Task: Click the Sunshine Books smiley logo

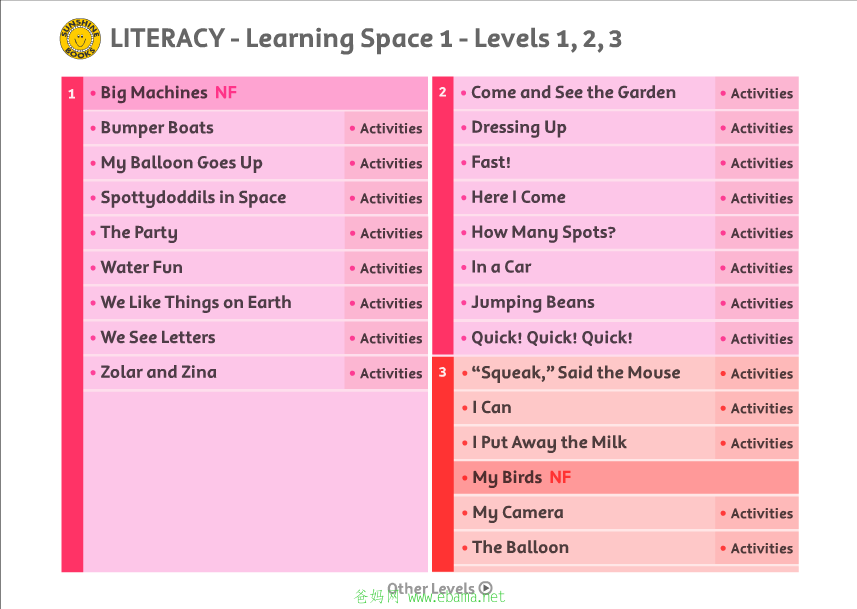Action: (80, 39)
